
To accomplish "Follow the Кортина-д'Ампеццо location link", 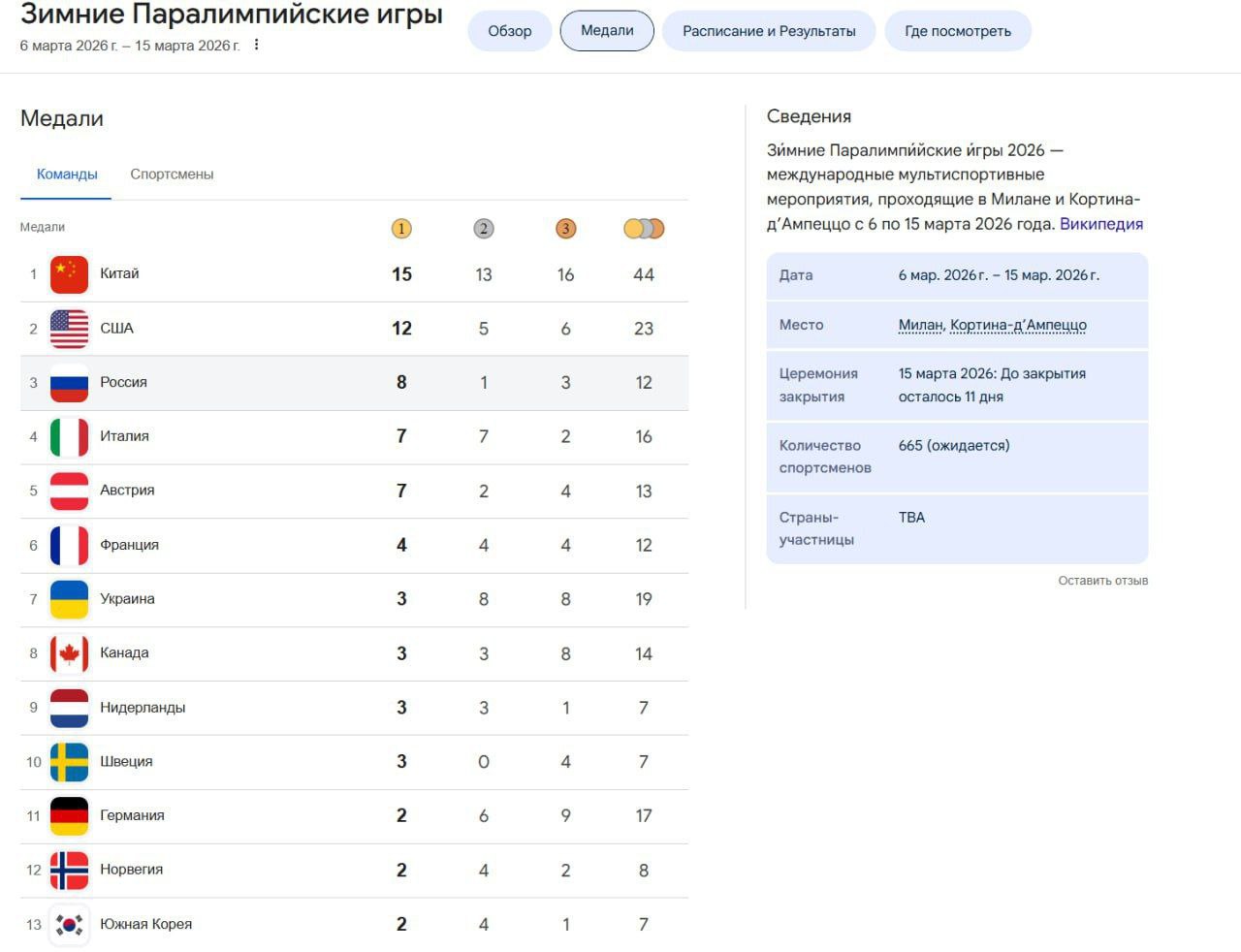I will point(1018,325).
